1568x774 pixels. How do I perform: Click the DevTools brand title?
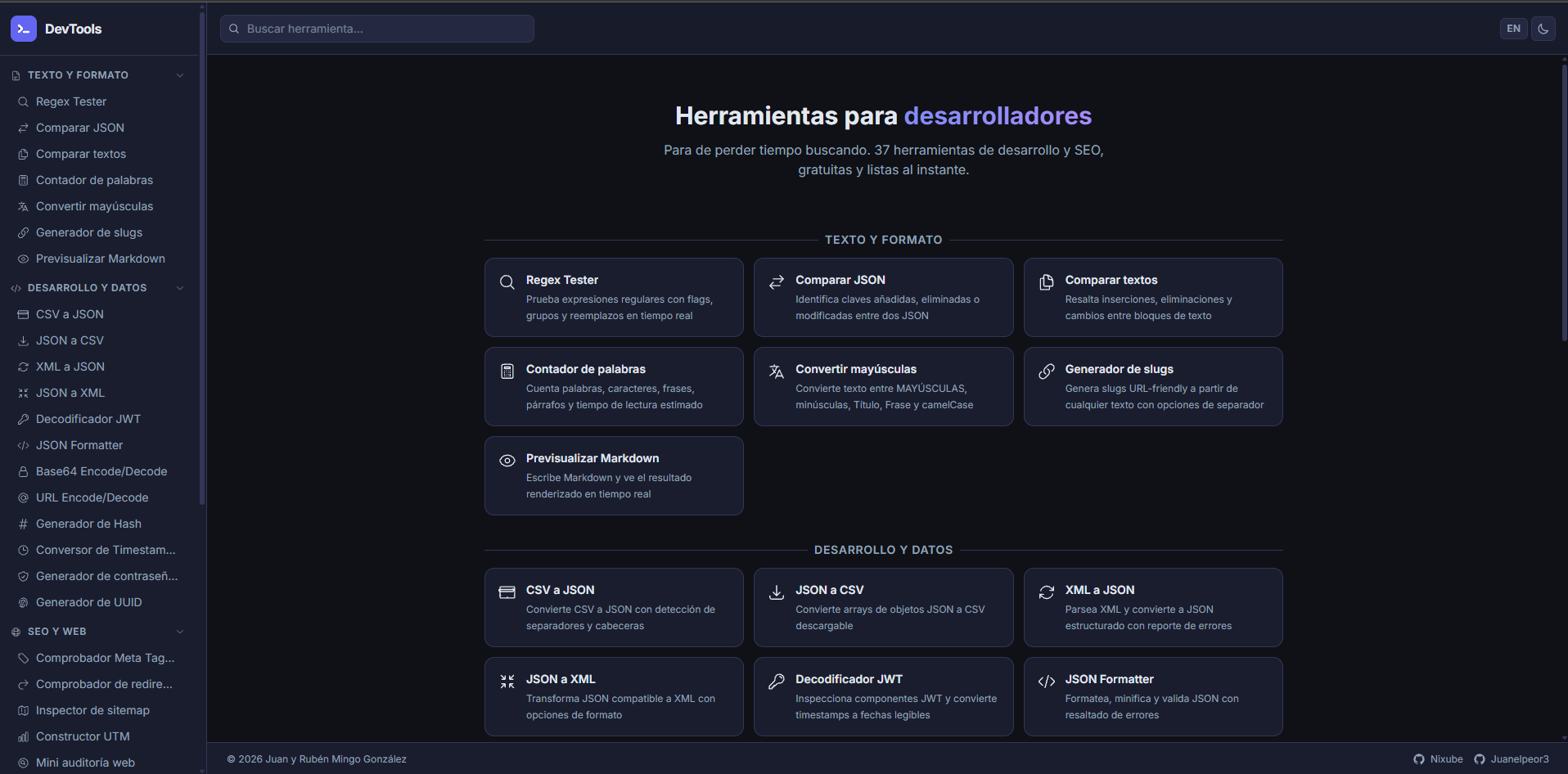point(73,29)
